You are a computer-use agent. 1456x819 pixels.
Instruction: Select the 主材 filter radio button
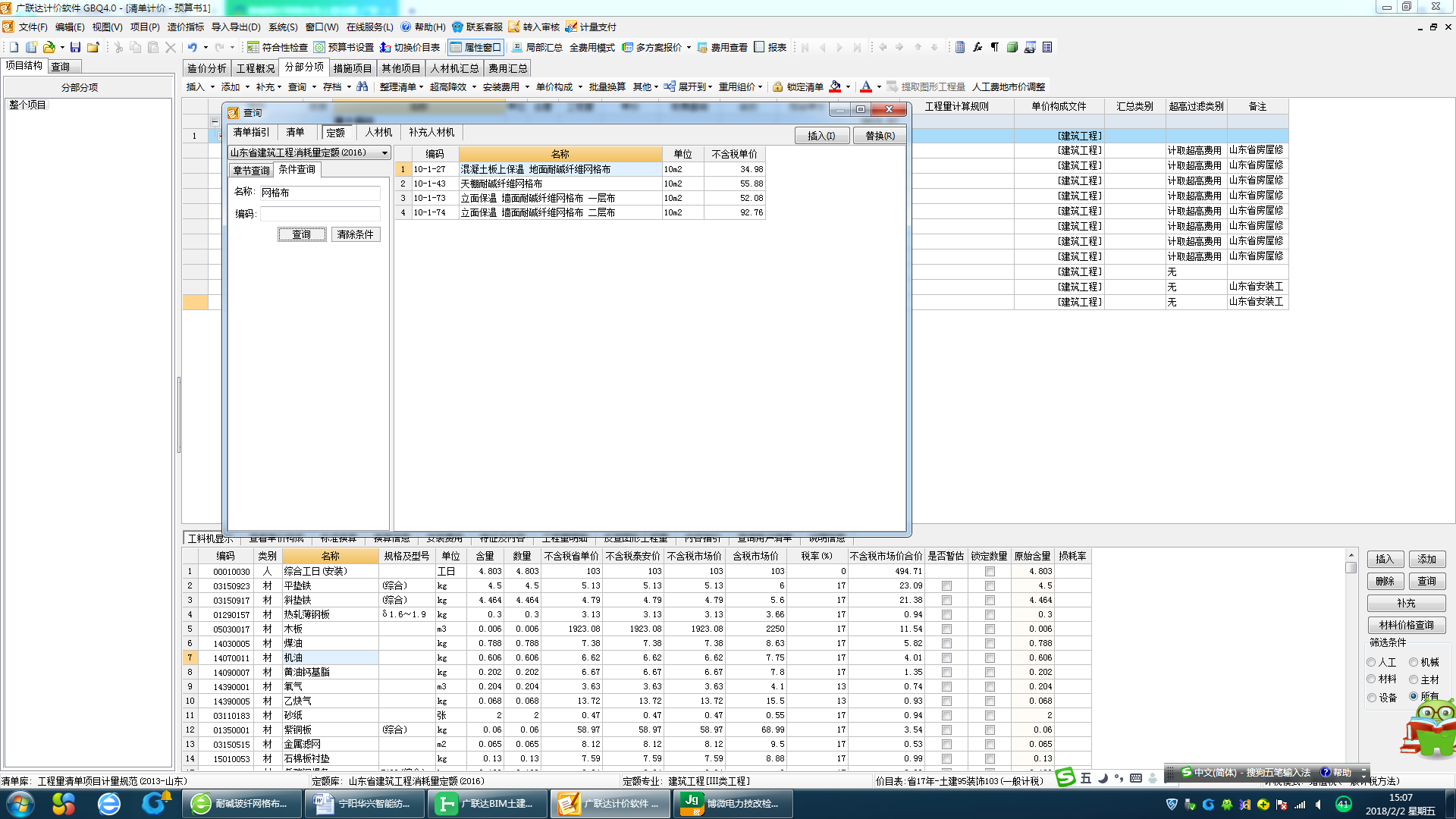click(1414, 679)
